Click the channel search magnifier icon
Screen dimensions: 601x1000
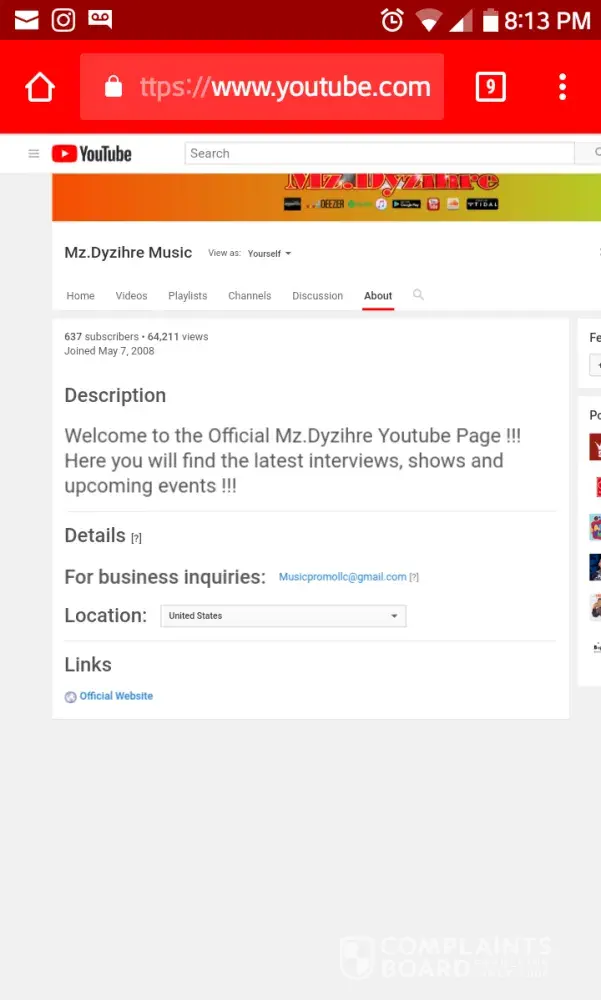[x=418, y=295]
